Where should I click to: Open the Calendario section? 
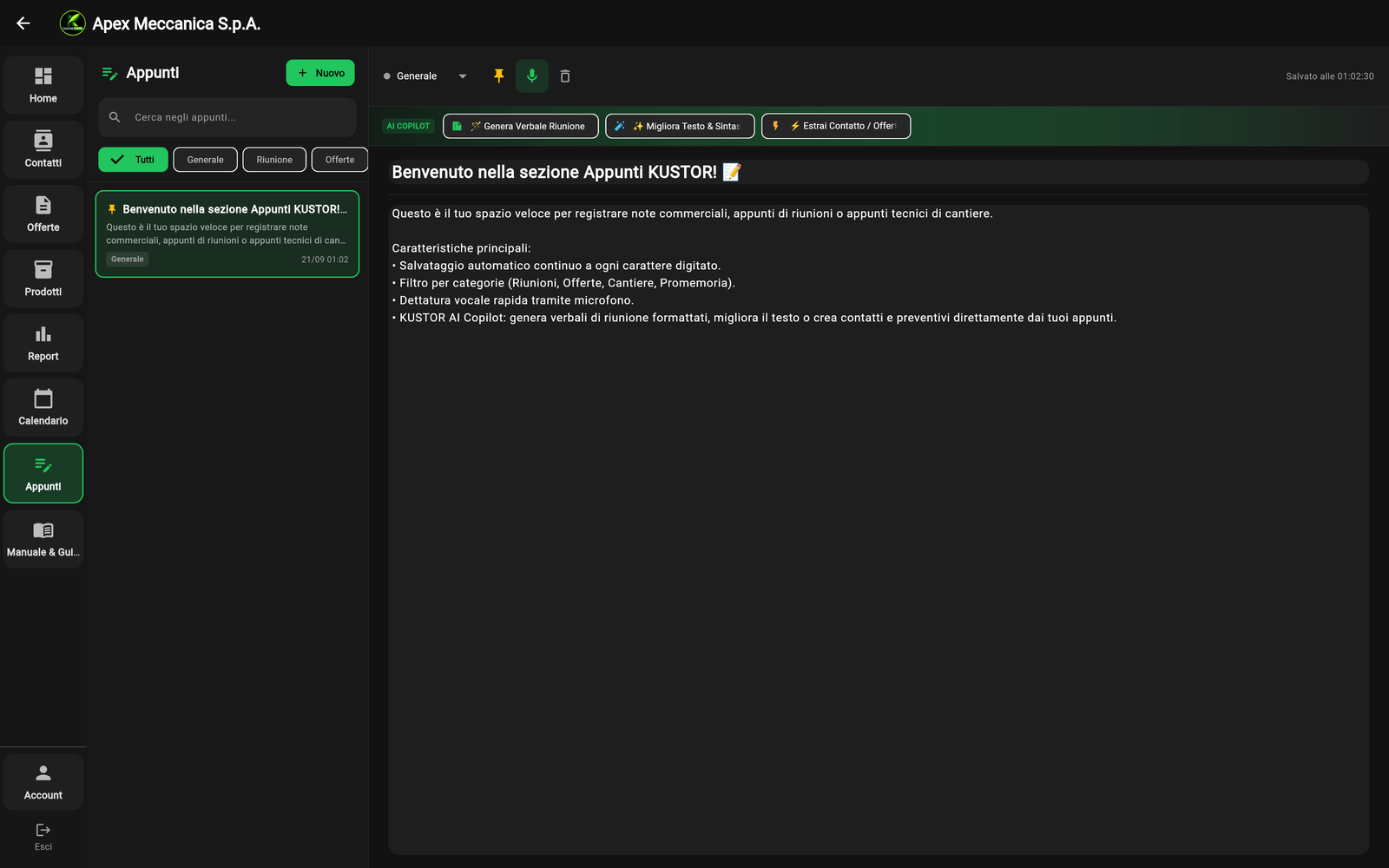point(43,407)
